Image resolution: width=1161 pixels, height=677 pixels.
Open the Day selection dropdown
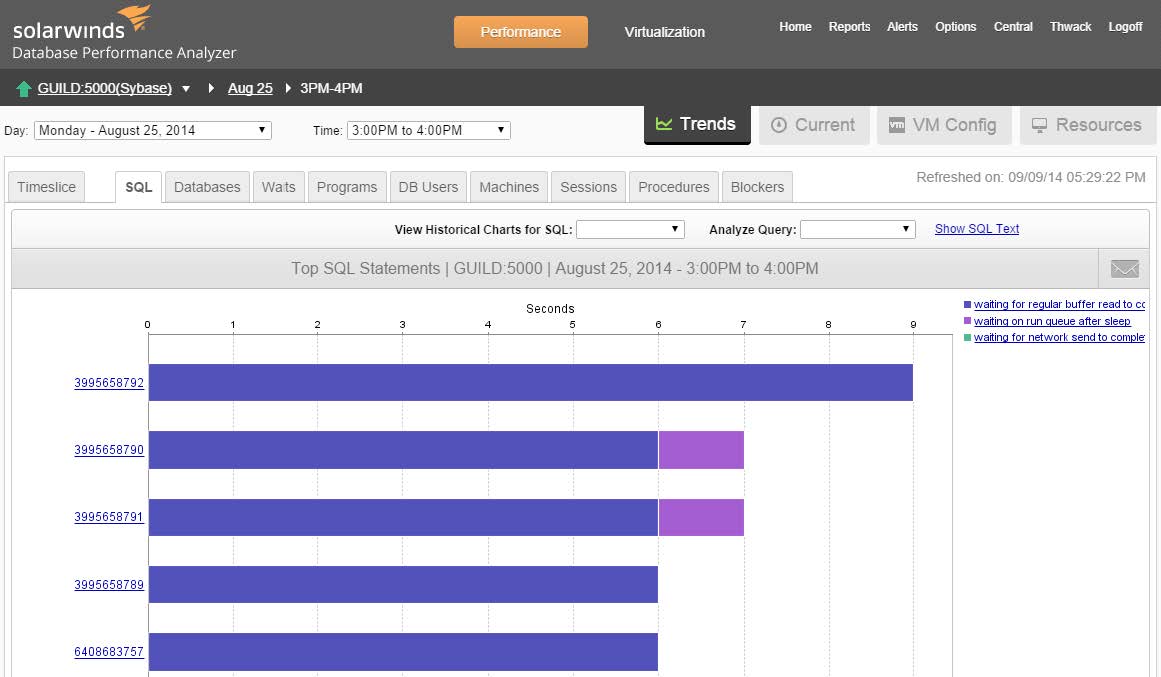click(x=152, y=130)
